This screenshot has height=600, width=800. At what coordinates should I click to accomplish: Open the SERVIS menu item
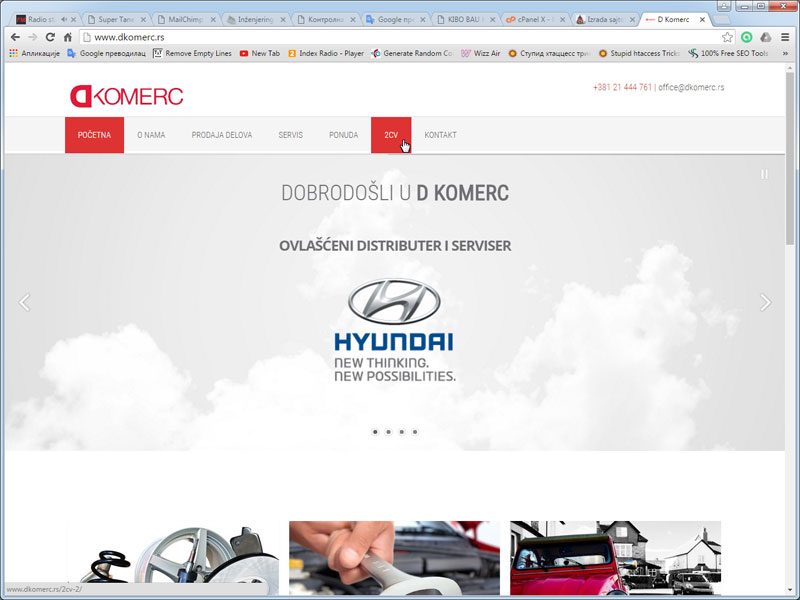(290, 135)
